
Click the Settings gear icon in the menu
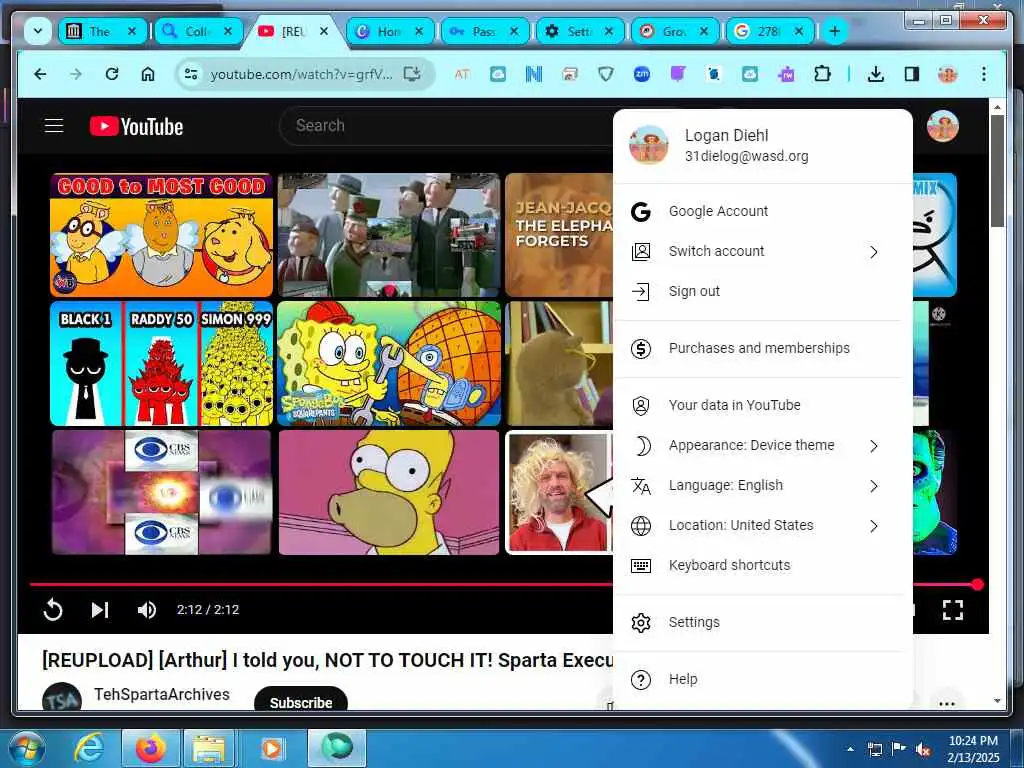(x=641, y=623)
